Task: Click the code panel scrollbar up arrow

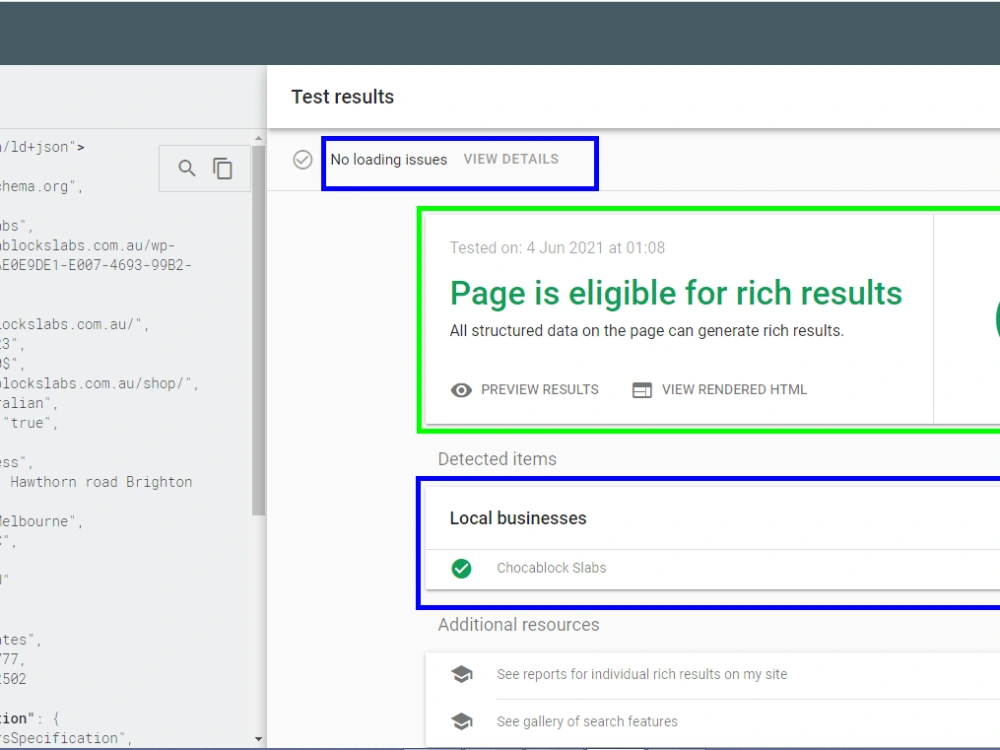Action: tap(258, 138)
